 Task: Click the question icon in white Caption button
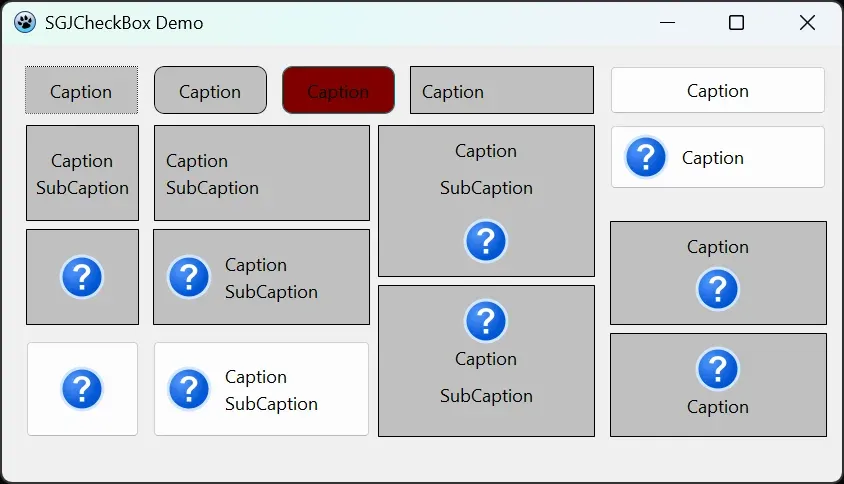(x=646, y=157)
